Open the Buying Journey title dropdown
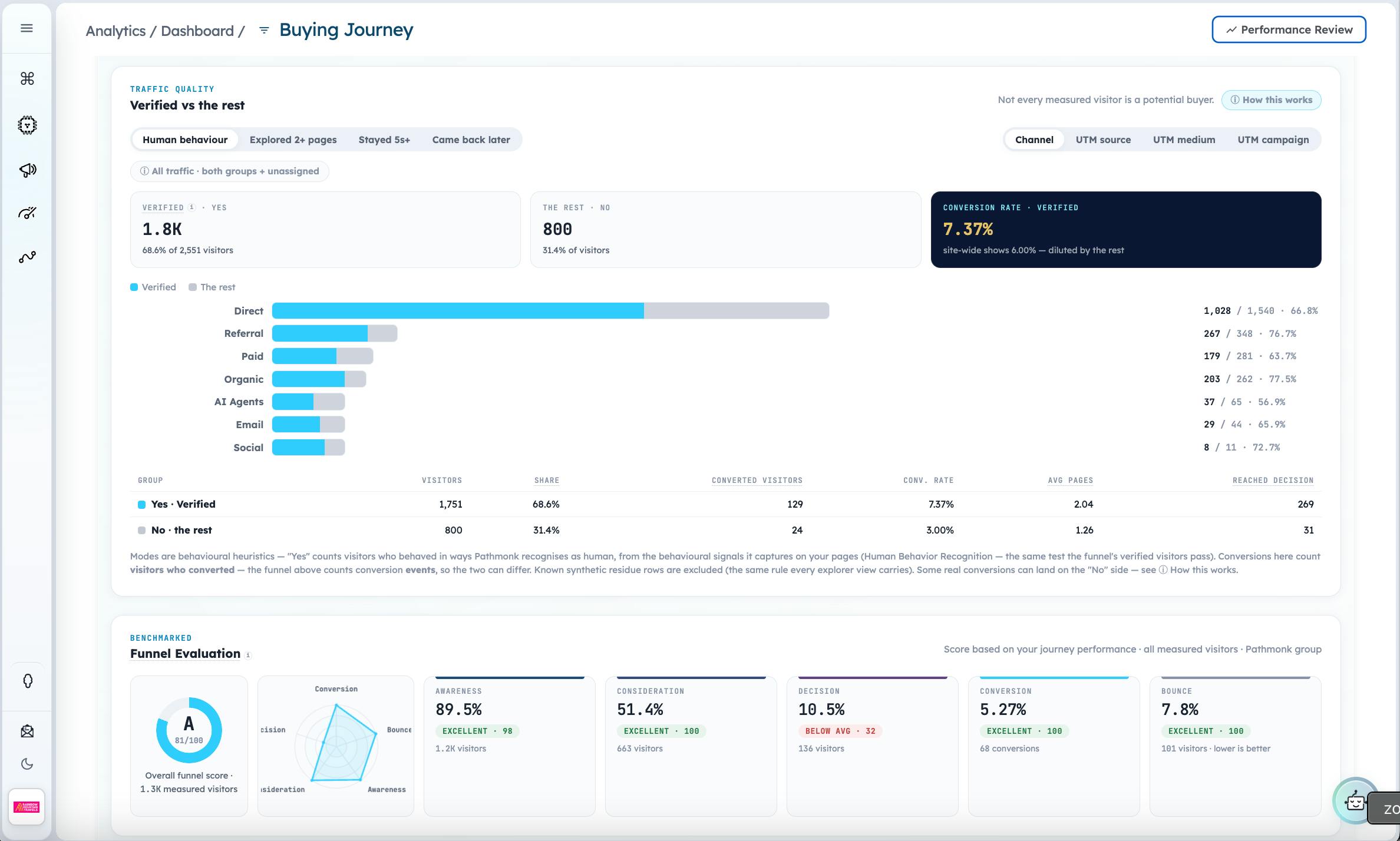This screenshot has width=1400, height=841. [x=346, y=30]
